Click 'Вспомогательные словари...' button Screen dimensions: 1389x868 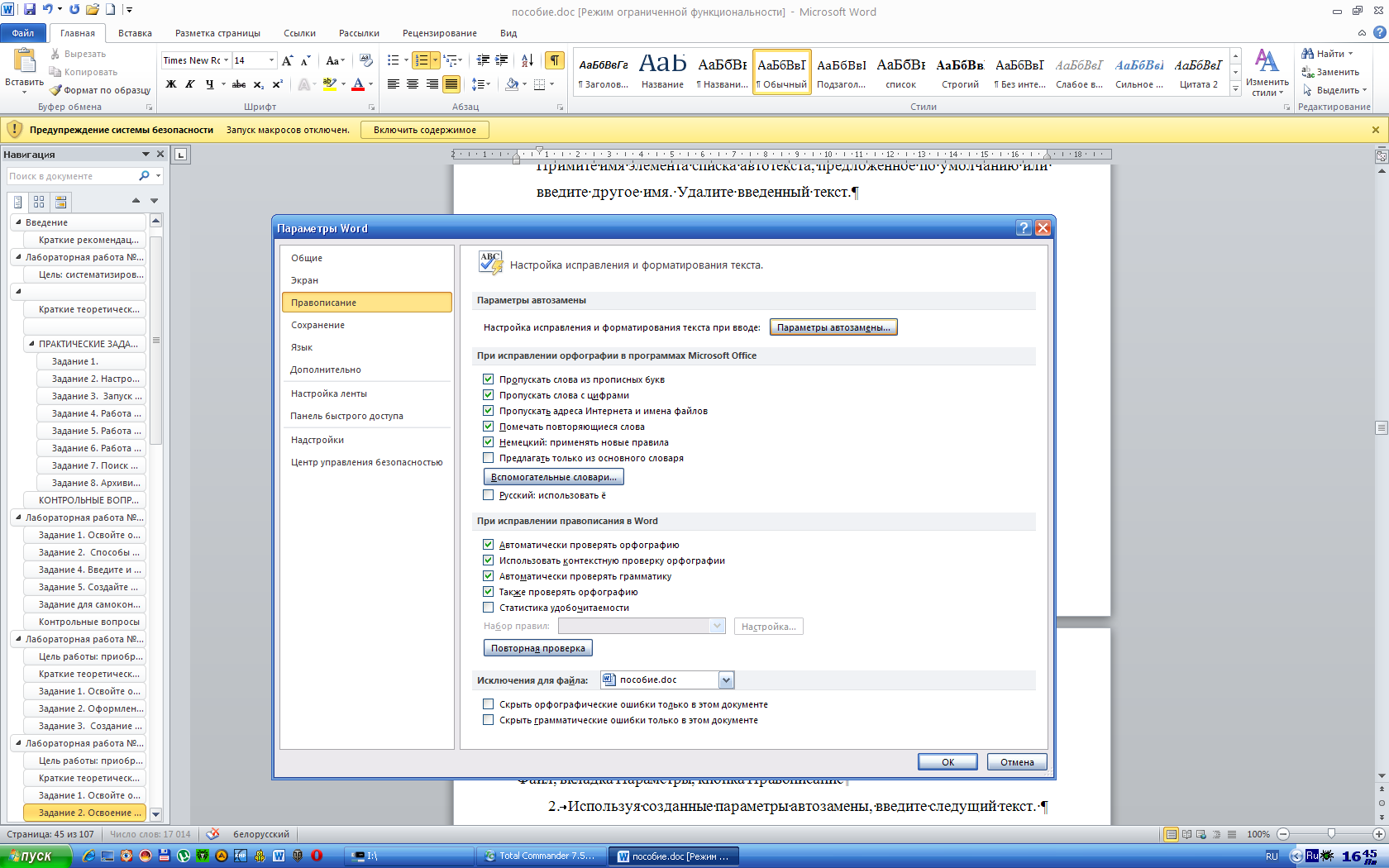coord(553,477)
